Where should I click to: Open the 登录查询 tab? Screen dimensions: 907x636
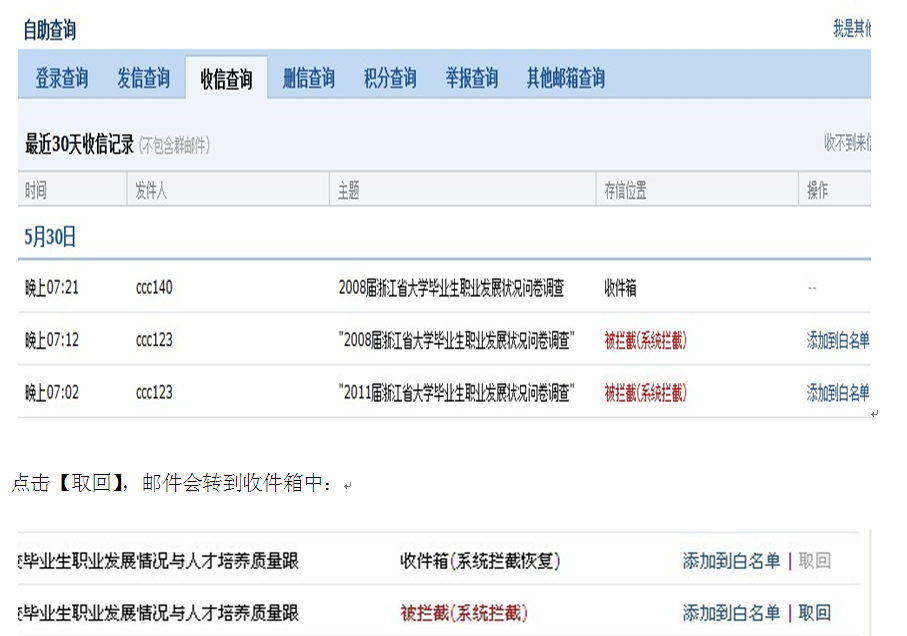click(x=62, y=78)
